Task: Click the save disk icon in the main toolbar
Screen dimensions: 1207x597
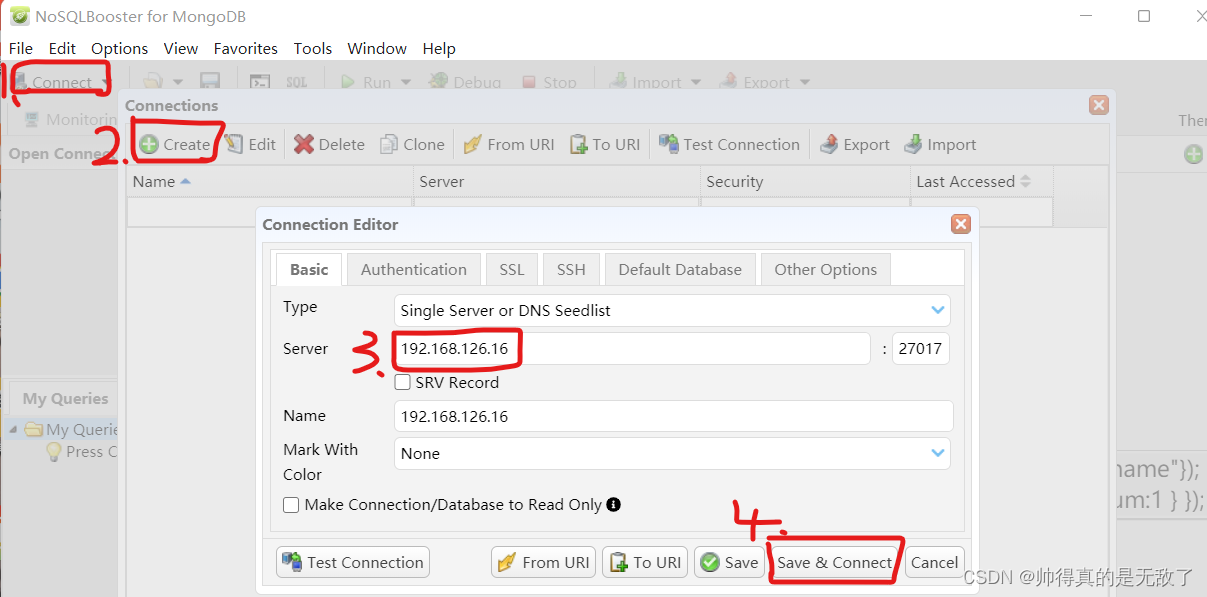Action: click(210, 82)
